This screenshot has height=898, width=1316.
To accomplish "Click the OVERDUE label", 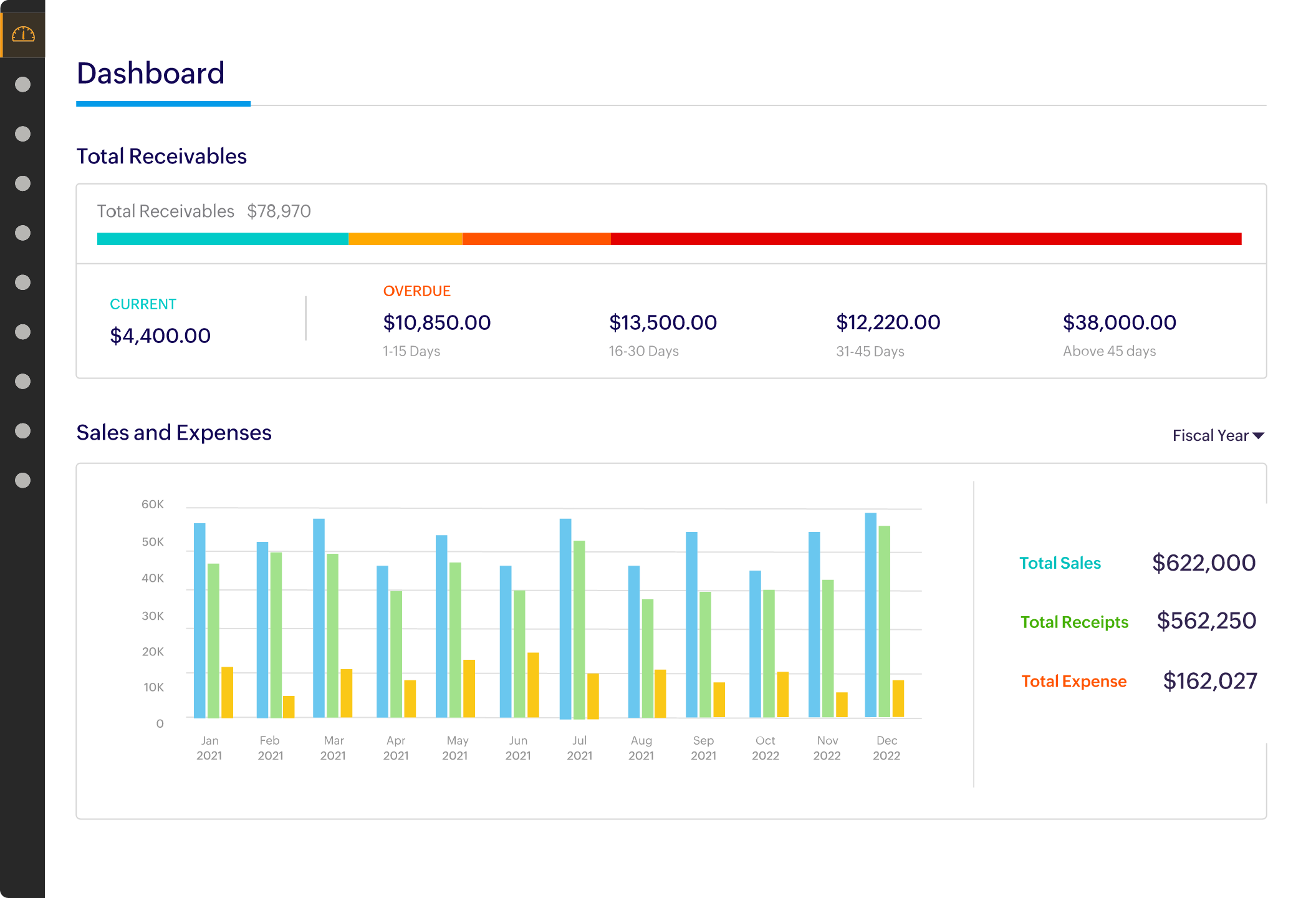I will 416,291.
